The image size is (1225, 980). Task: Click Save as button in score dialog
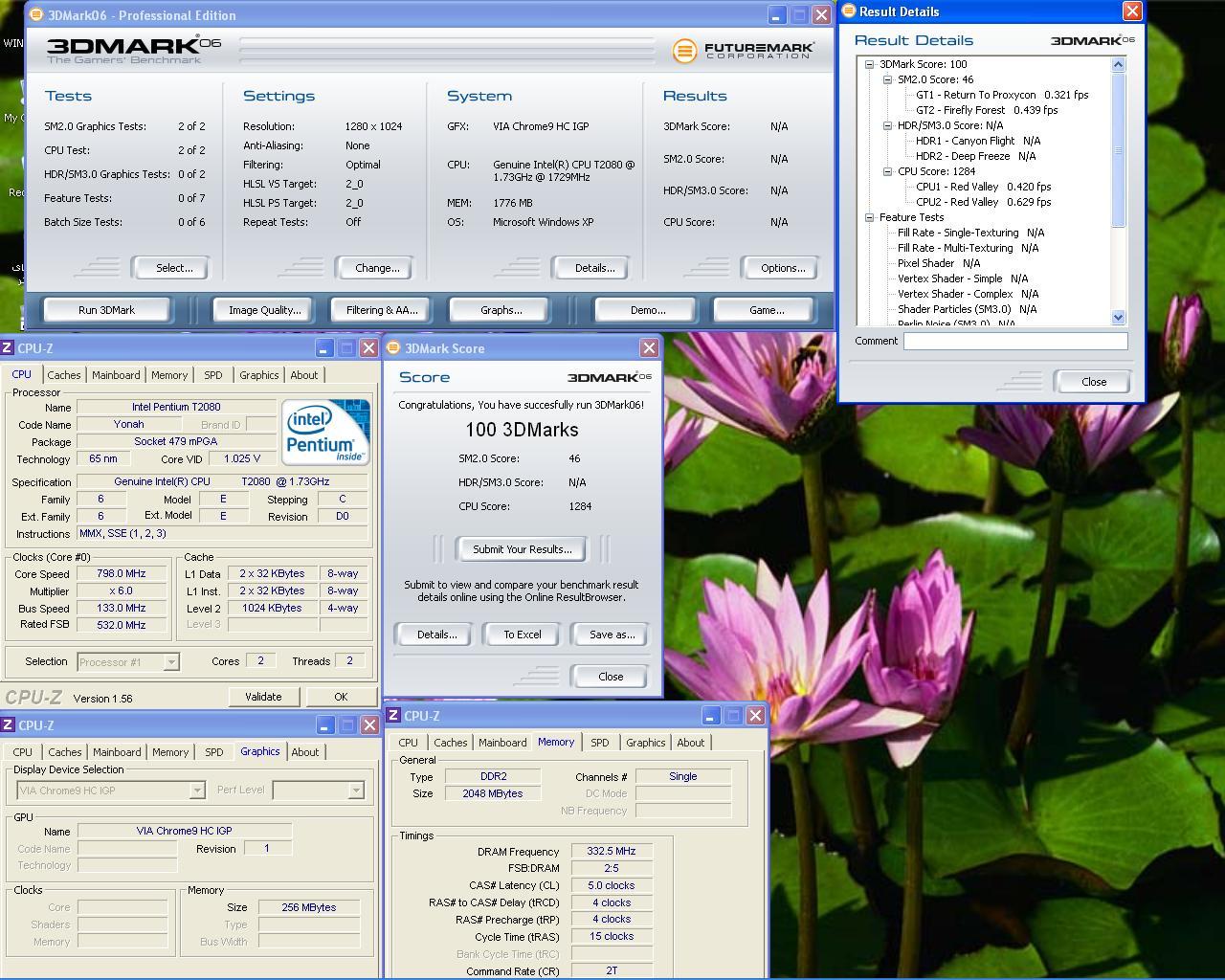612,635
